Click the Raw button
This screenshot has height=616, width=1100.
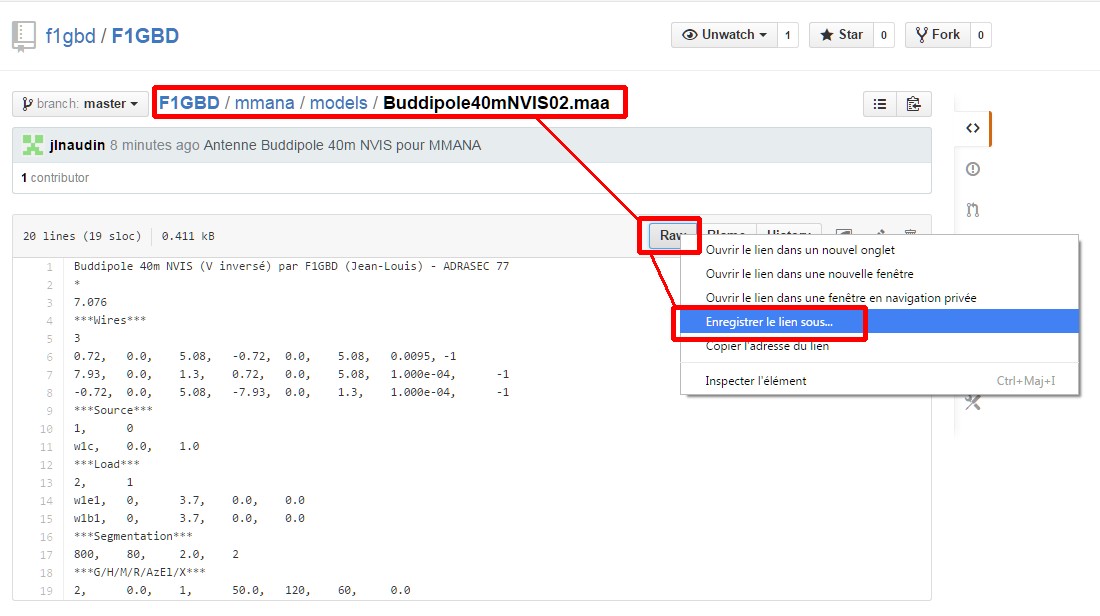coord(669,235)
